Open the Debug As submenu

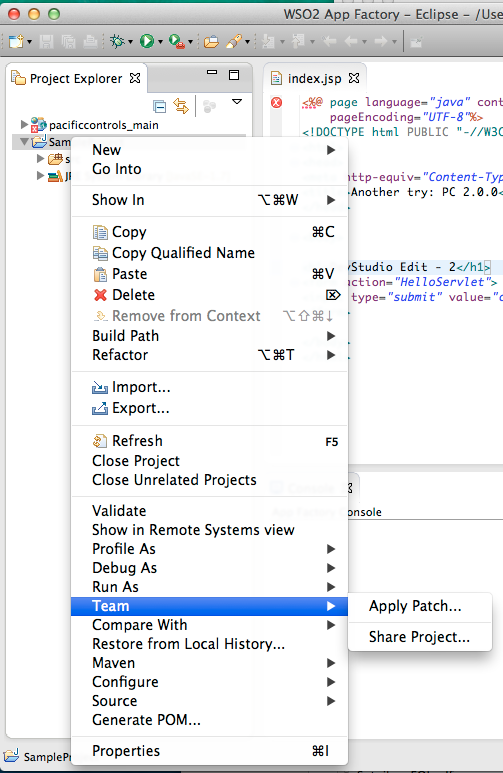pyautogui.click(x=209, y=568)
